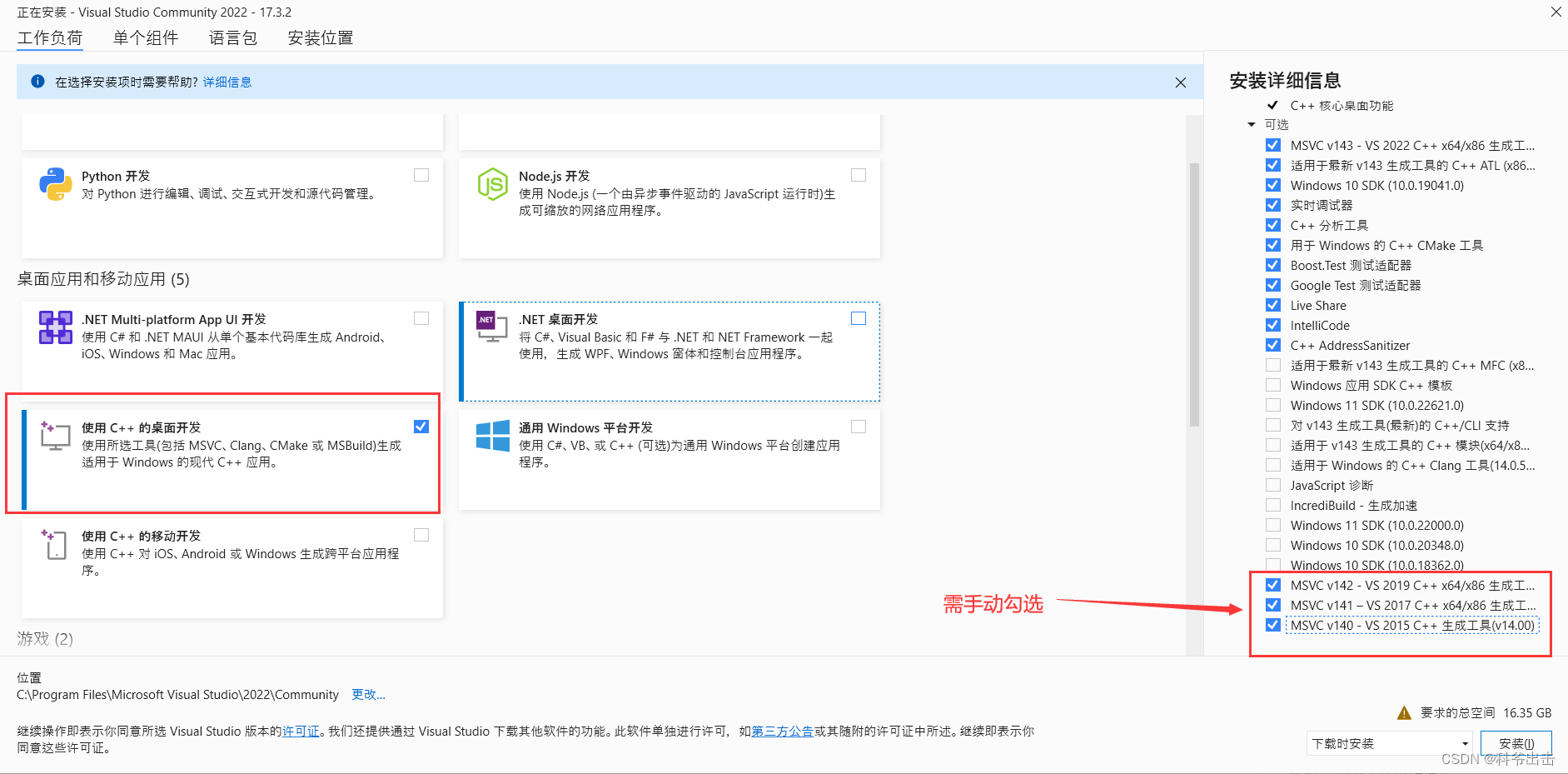The height and width of the screenshot is (774, 1568).
Task: Open the 语言包 tab
Action: 233,38
